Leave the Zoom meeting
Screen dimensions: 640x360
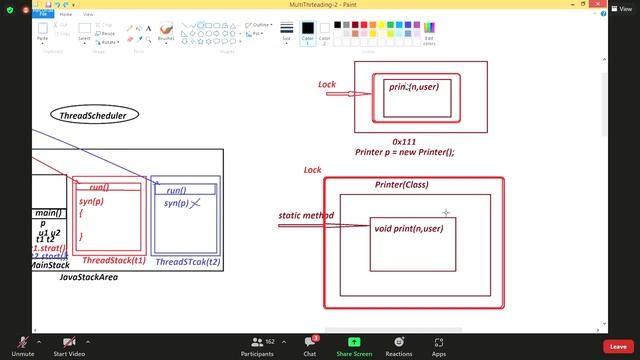coord(618,347)
